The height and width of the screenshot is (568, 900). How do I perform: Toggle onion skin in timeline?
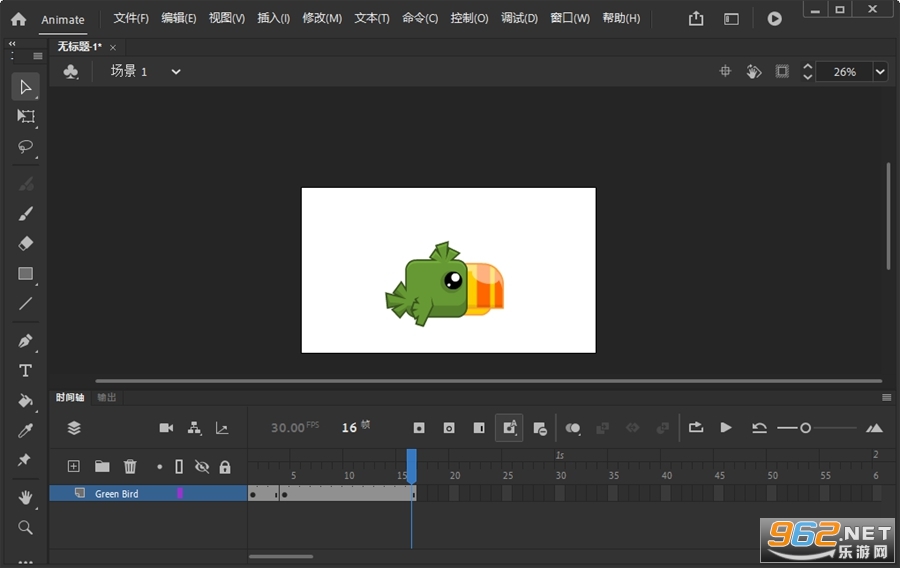point(573,428)
